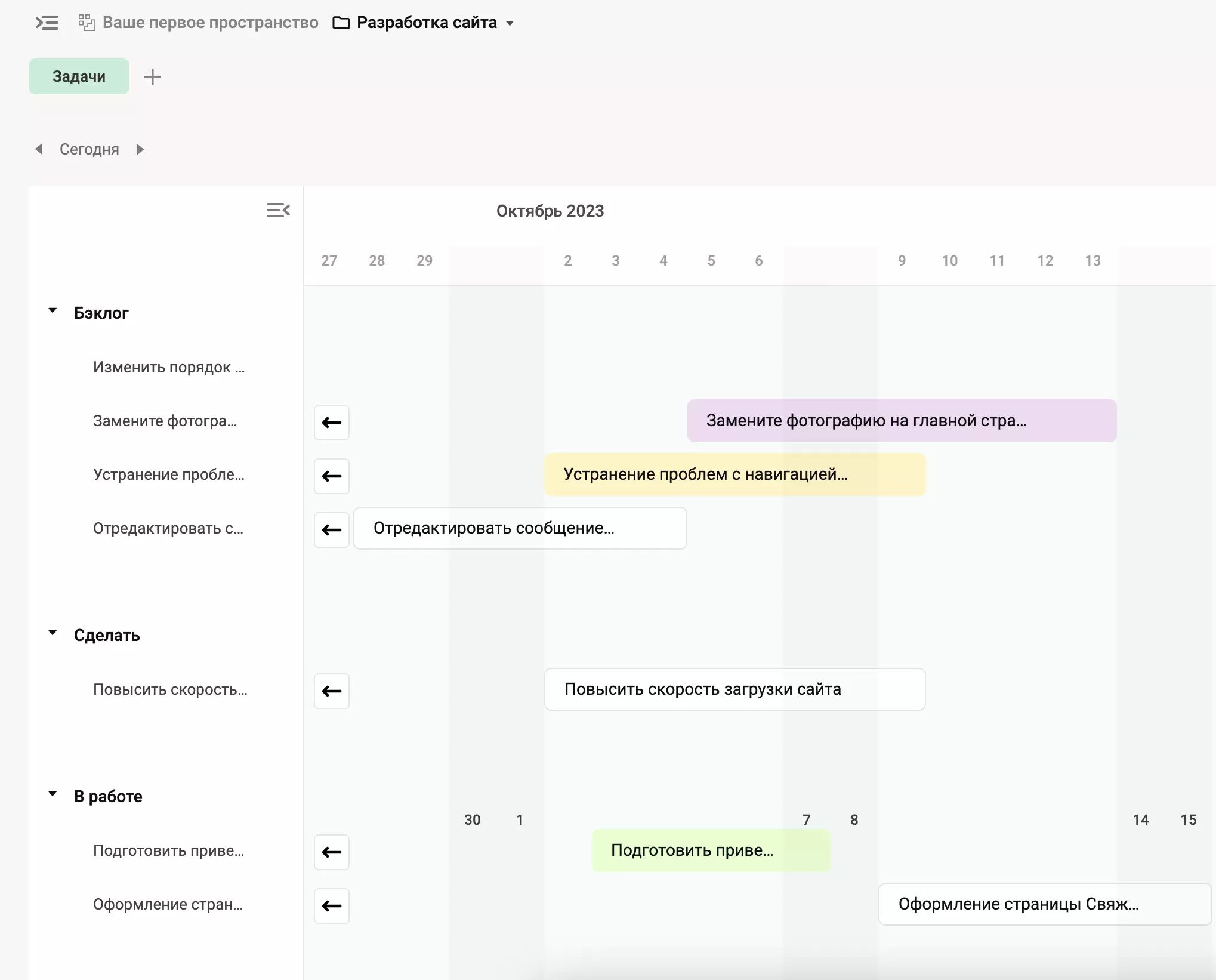The height and width of the screenshot is (980, 1216).
Task: Jump arrow for Отредактировать сообщение row
Action: [x=332, y=530]
